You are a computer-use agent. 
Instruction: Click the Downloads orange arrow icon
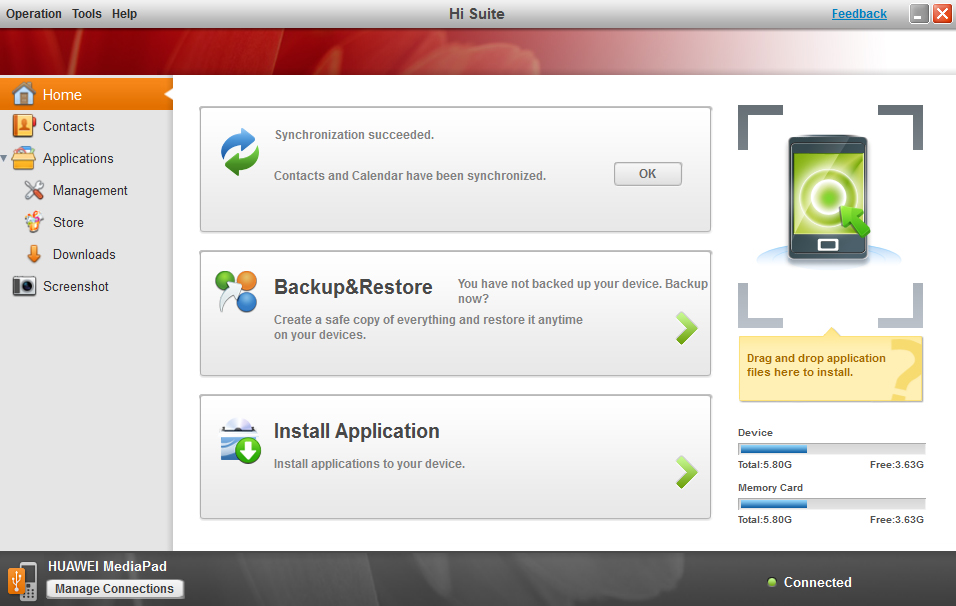[34, 254]
